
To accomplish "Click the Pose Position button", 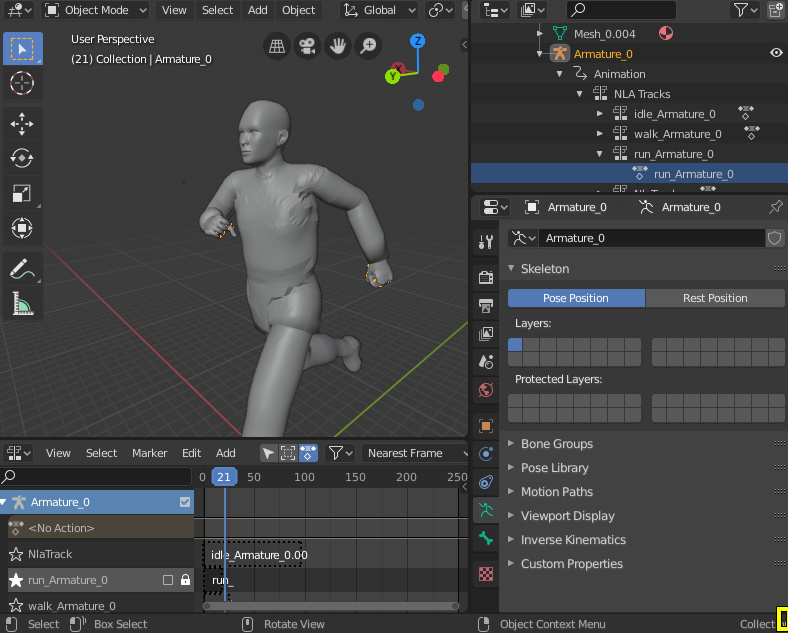I will [576, 298].
